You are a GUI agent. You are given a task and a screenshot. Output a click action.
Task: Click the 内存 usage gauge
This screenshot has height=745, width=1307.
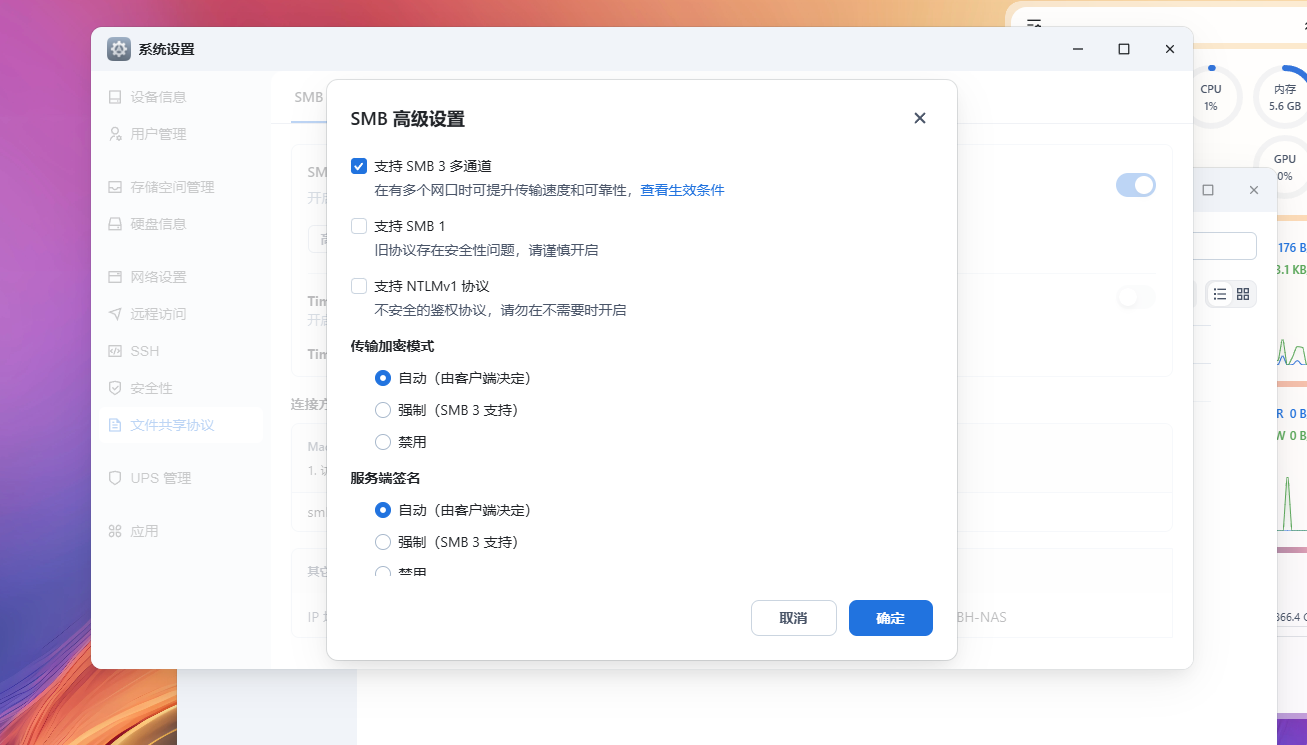[1285, 97]
